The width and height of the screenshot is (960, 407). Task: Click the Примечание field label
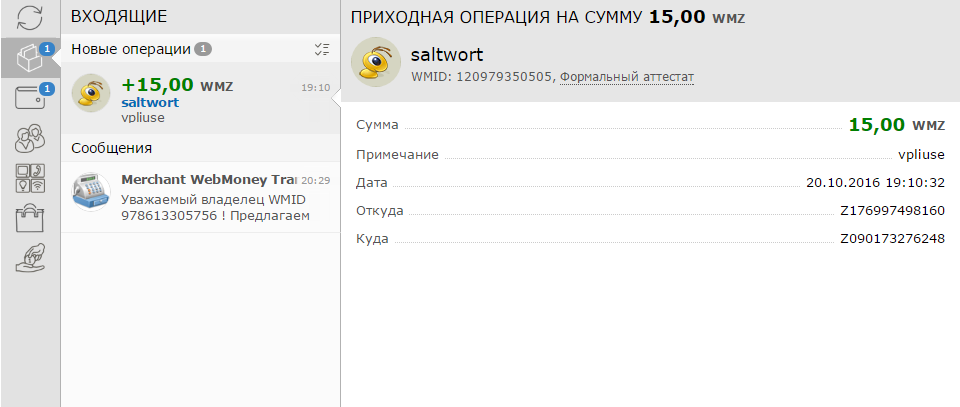397,155
